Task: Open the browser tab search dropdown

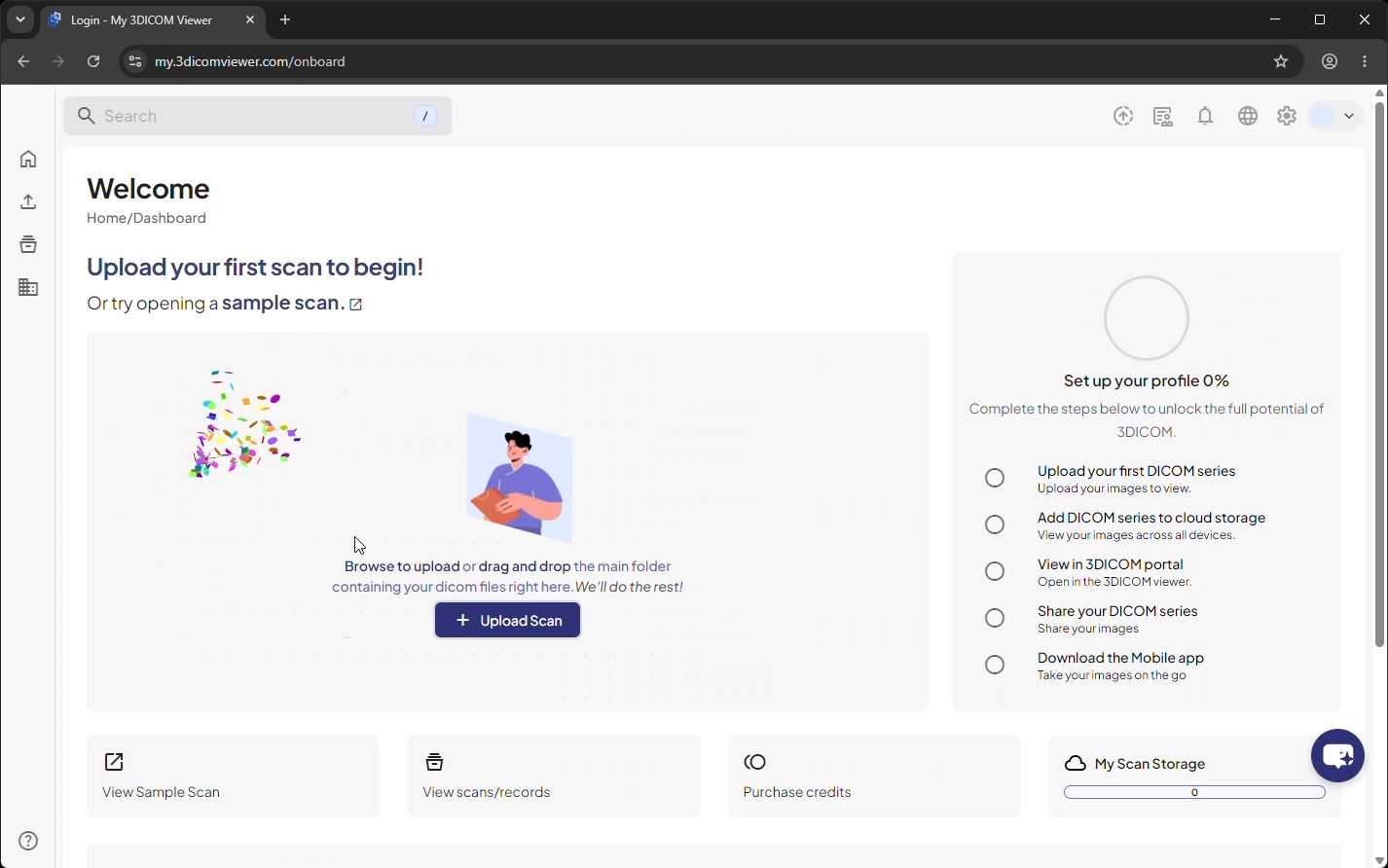Action: click(20, 19)
